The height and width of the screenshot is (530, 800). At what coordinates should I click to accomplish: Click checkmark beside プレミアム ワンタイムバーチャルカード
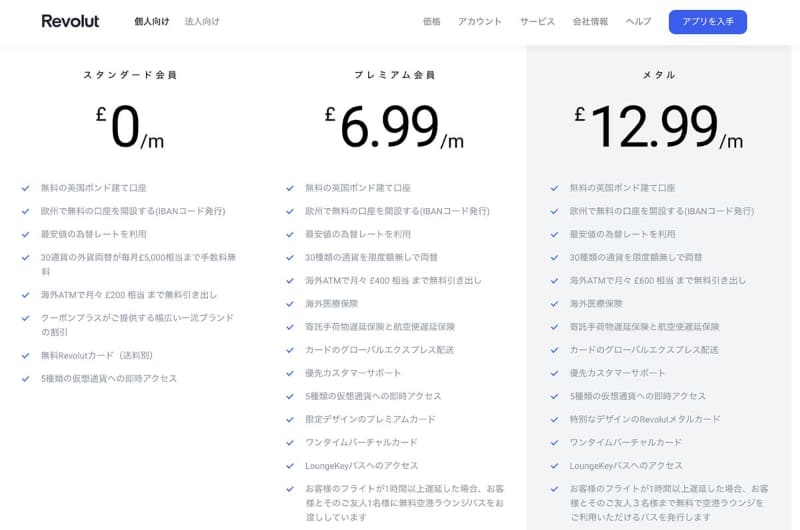(290, 443)
